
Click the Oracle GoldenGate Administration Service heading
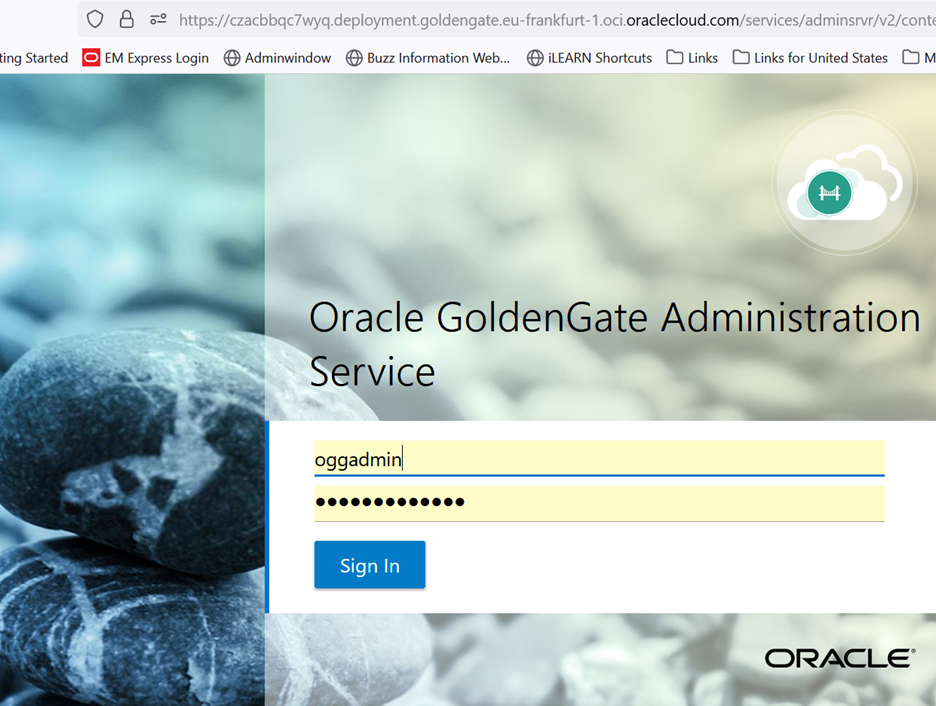click(x=614, y=345)
